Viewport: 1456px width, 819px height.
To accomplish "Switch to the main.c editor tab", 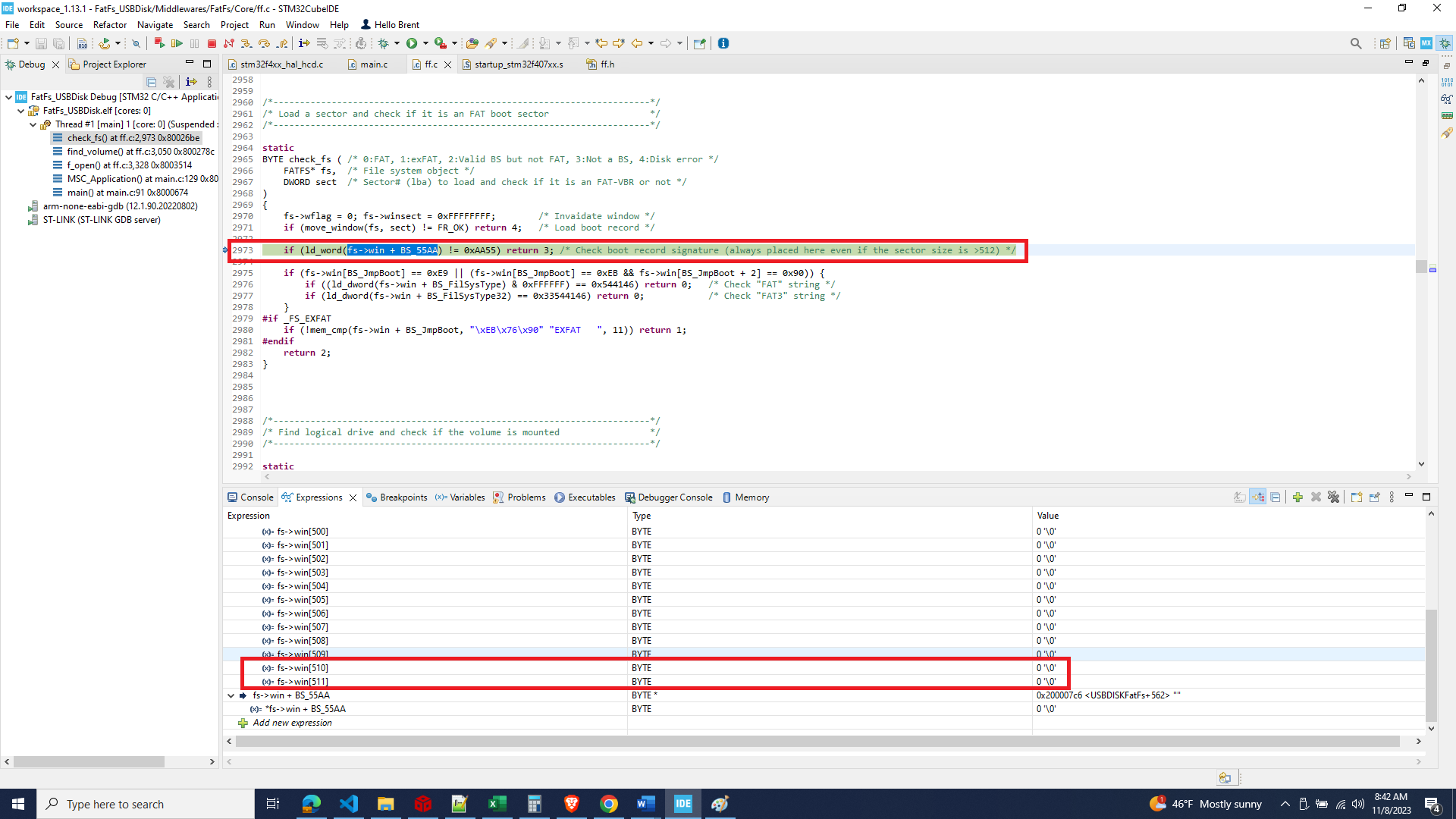I will tap(374, 64).
